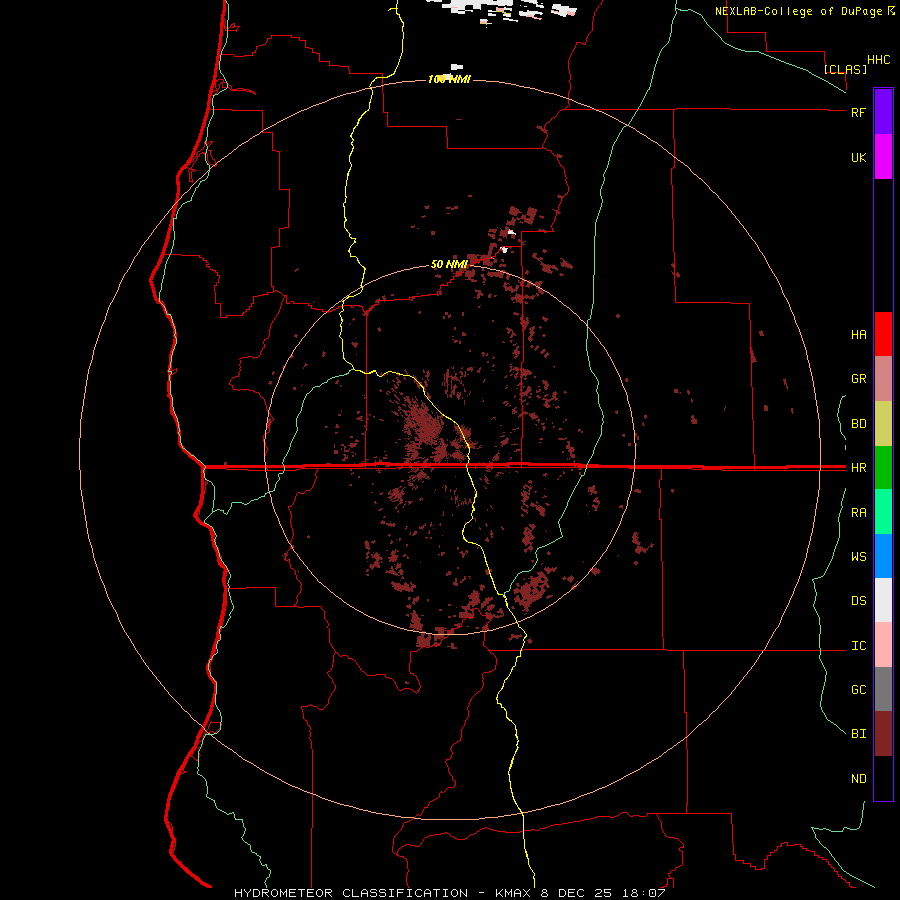Screen dimensions: 900x900
Task: Click the green HR legend color swatch
Action: (x=883, y=468)
